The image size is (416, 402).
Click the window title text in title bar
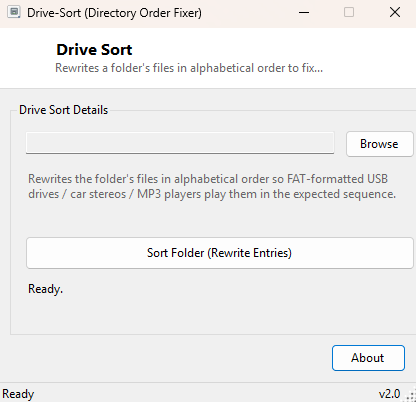coord(114,13)
